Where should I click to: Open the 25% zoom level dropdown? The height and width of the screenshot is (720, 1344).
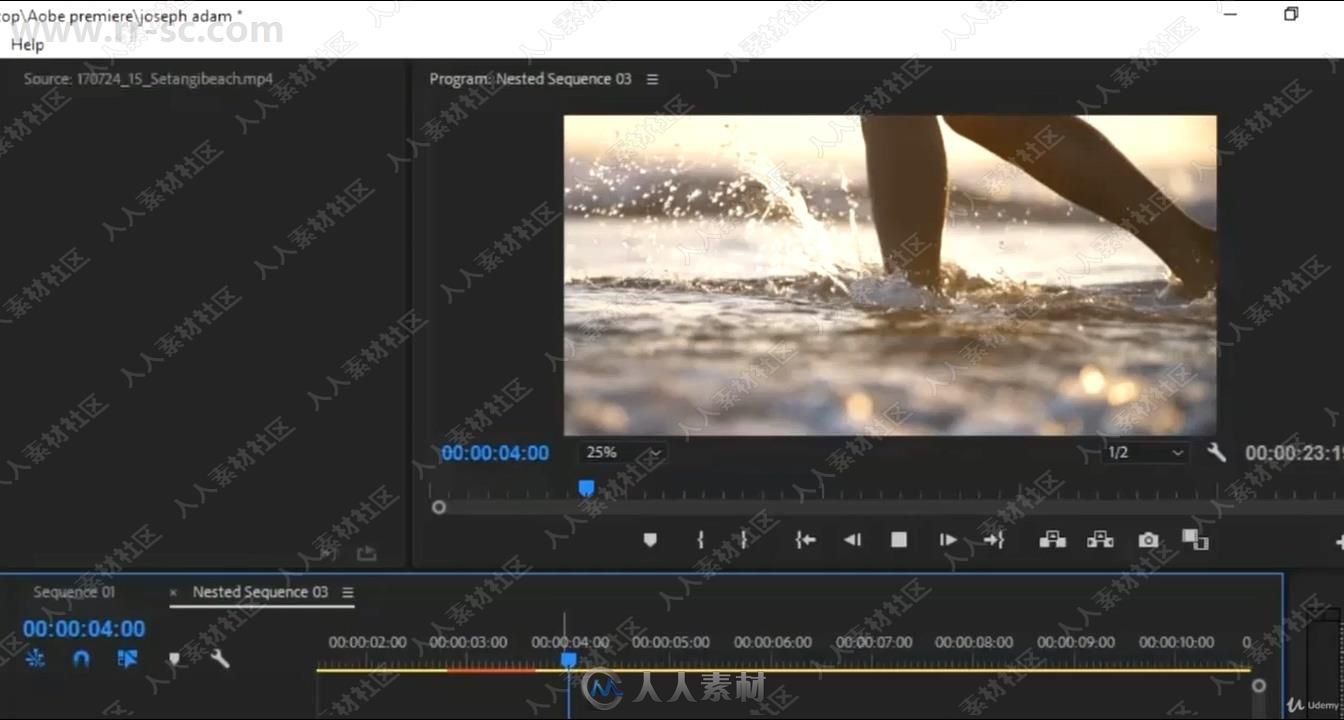pos(623,453)
